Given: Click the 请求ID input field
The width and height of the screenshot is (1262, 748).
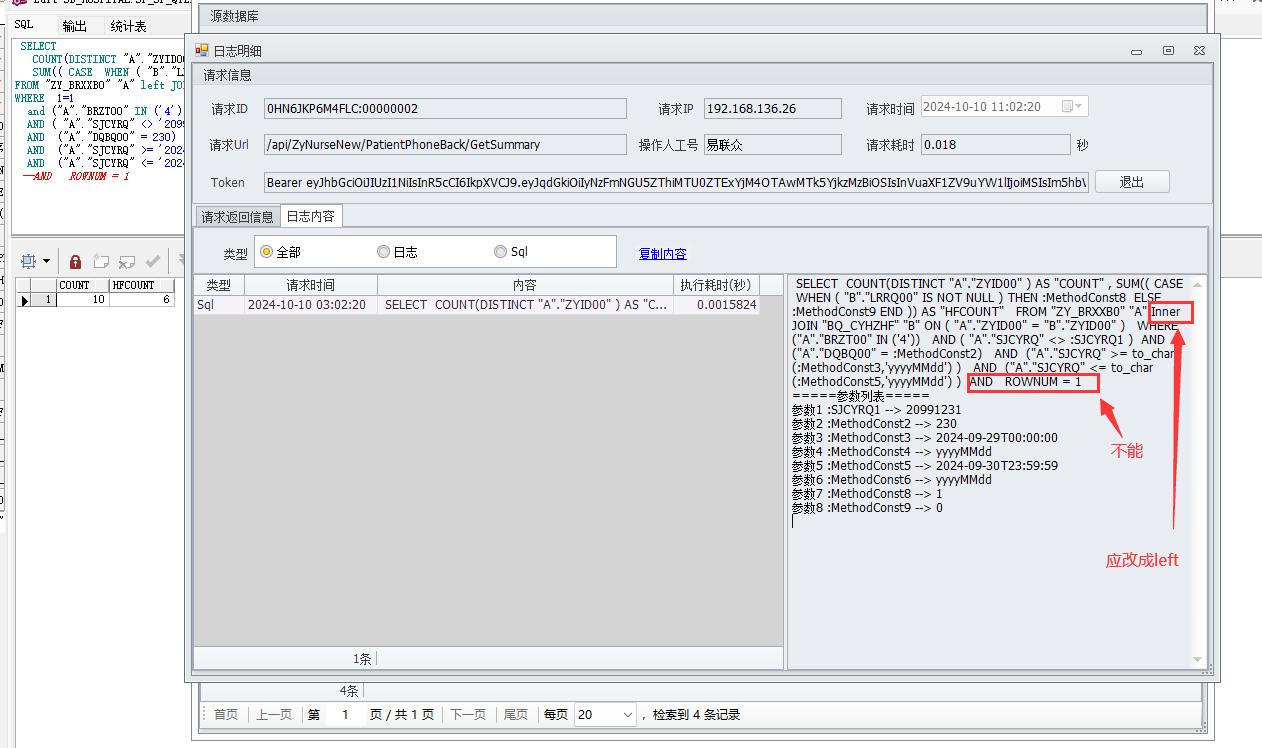Looking at the screenshot, I should [x=445, y=108].
